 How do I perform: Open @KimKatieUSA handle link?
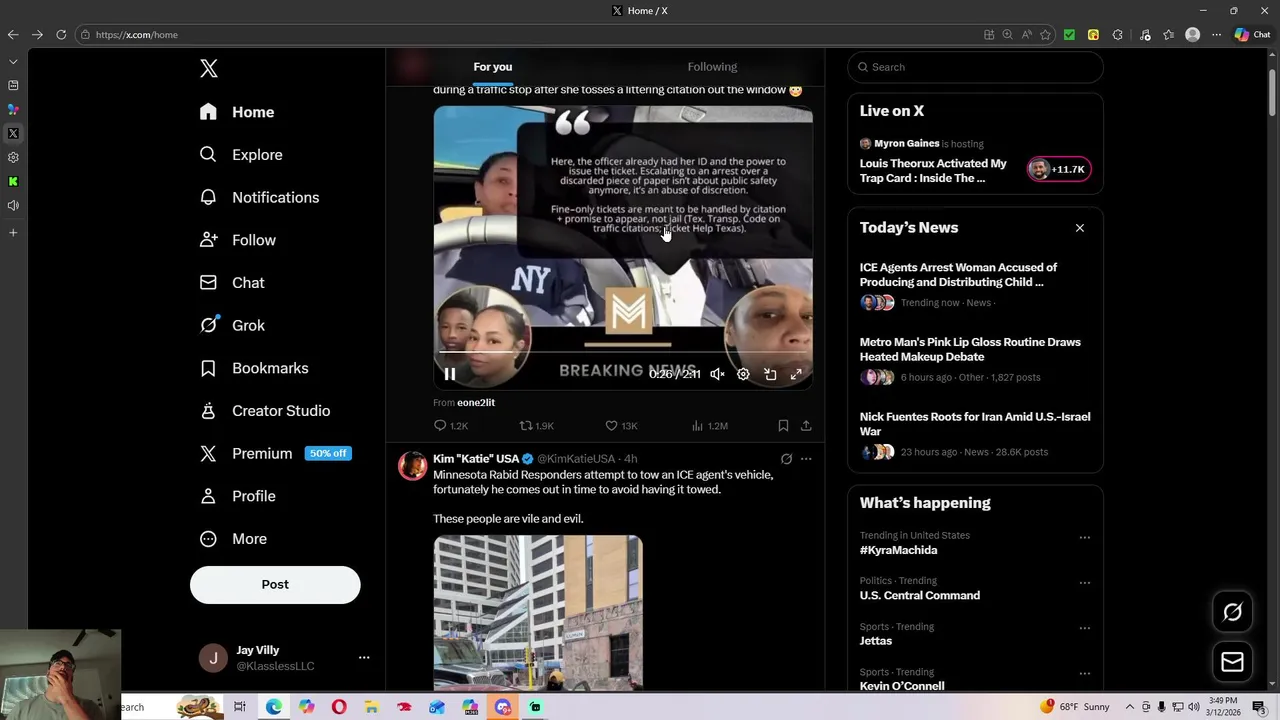pyautogui.click(x=576, y=459)
